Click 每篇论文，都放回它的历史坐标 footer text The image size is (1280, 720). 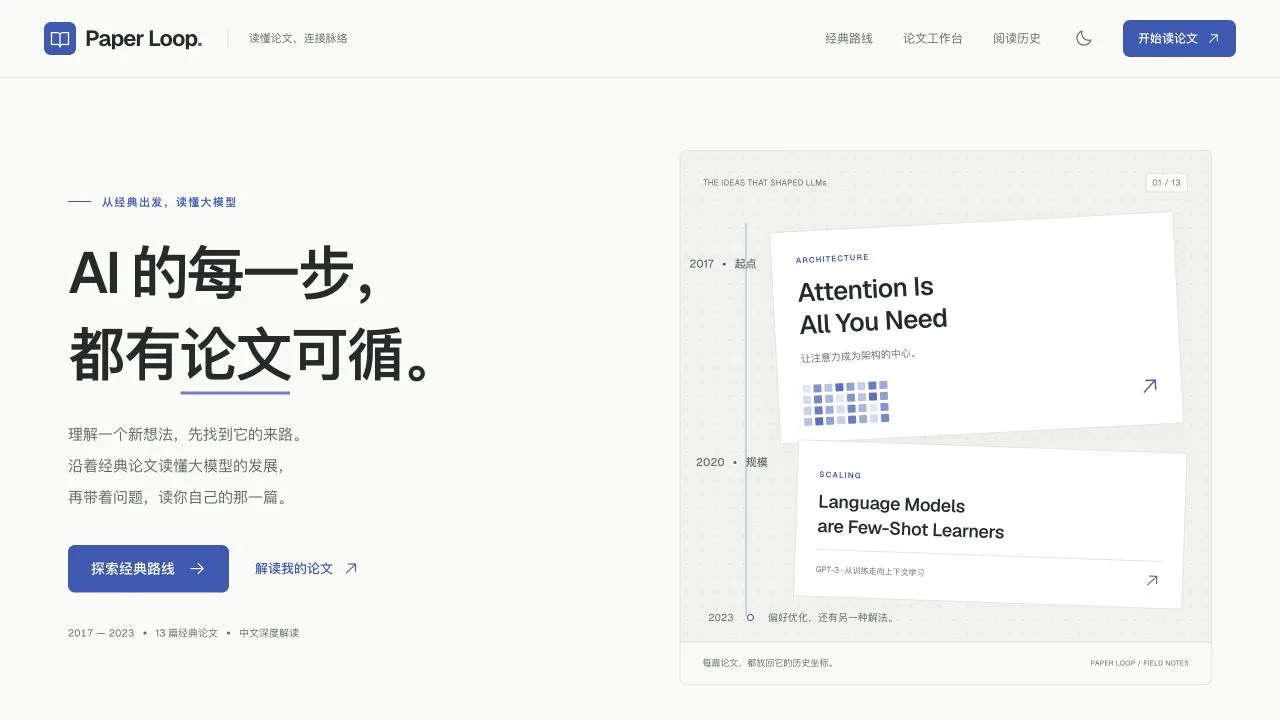pyautogui.click(x=768, y=662)
